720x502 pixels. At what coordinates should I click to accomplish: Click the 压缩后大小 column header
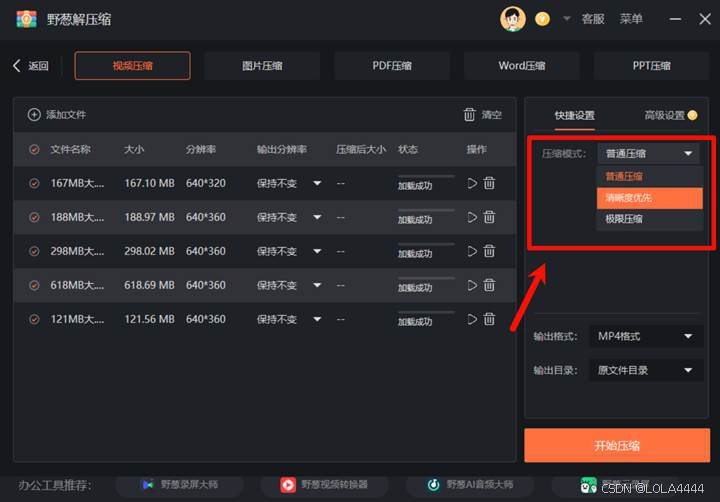coord(360,149)
